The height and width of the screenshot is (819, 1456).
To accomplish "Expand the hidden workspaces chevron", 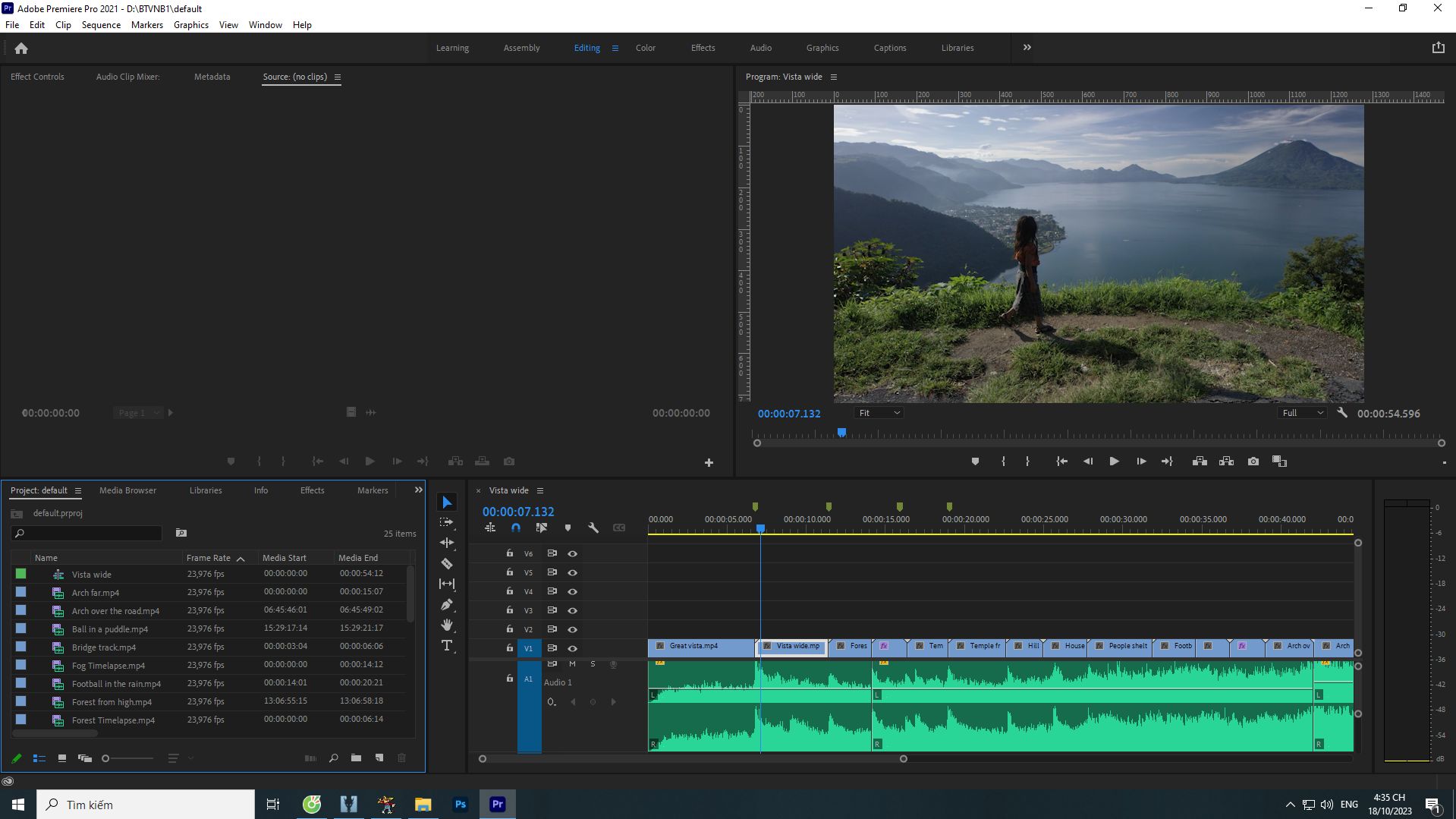I will click(1027, 47).
